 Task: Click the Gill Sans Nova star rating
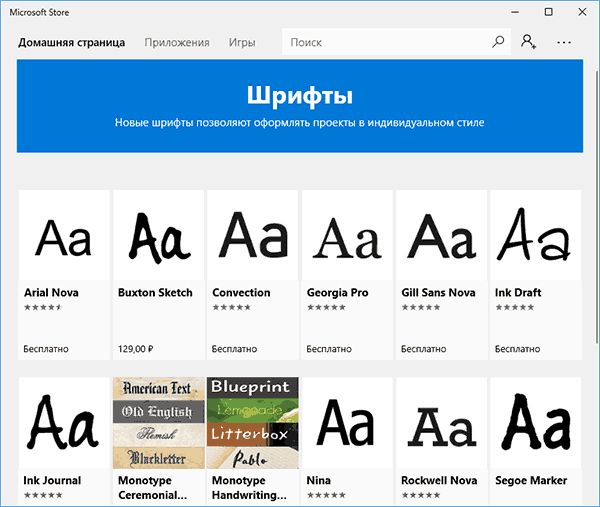pos(421,307)
